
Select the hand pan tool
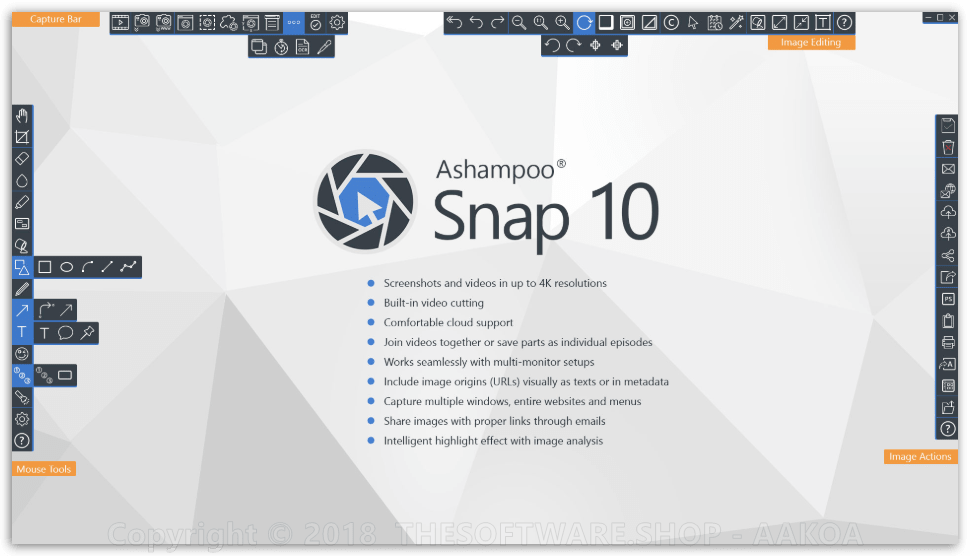[22, 116]
